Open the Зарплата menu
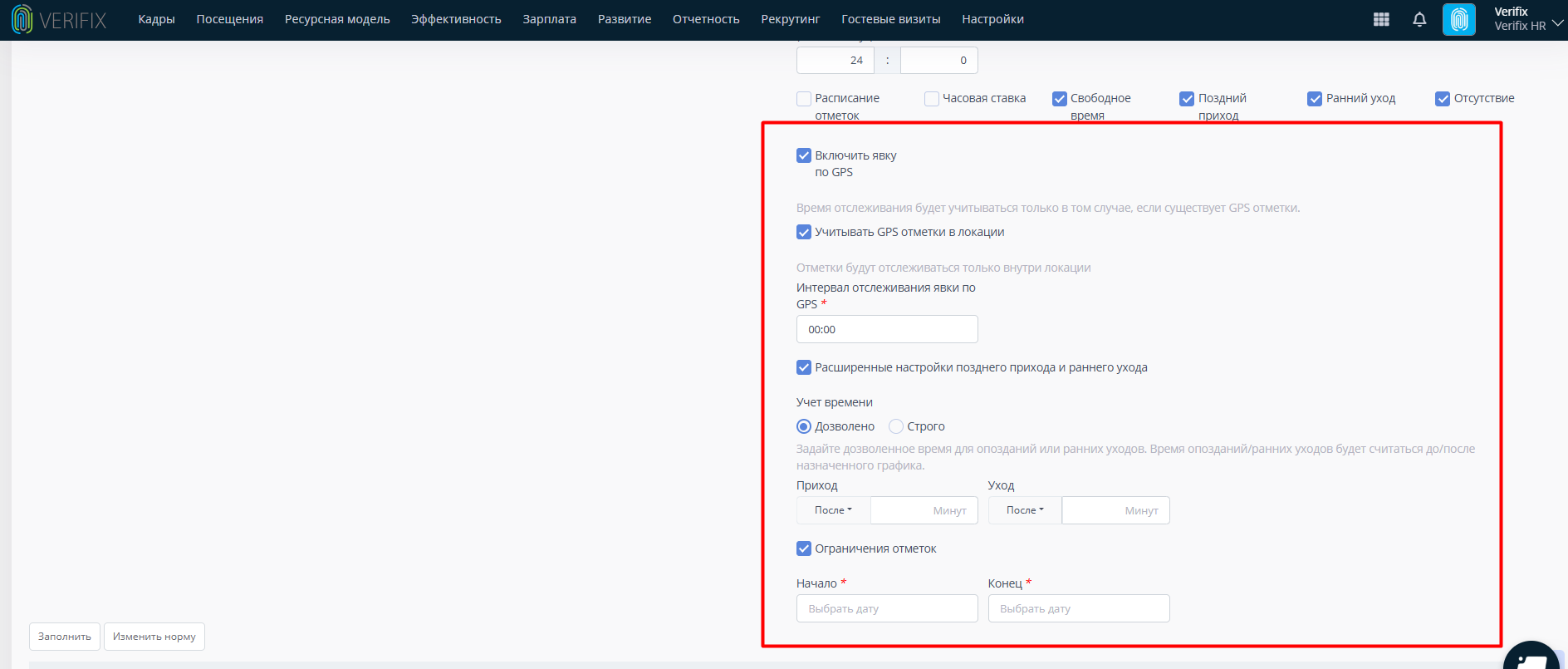 click(x=549, y=19)
